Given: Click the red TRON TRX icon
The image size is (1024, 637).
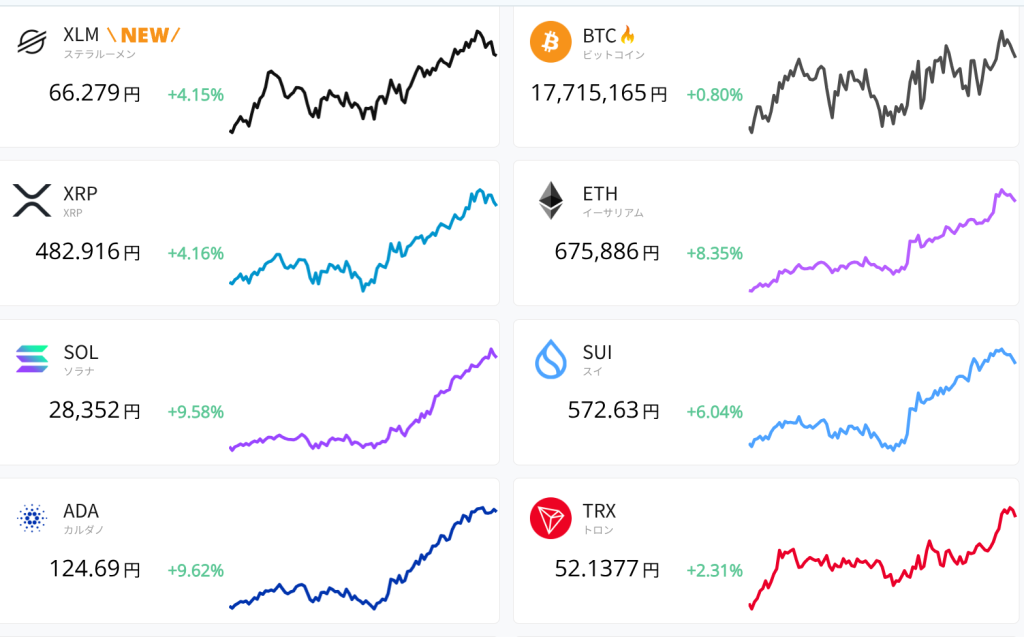Looking at the screenshot, I should [550, 518].
